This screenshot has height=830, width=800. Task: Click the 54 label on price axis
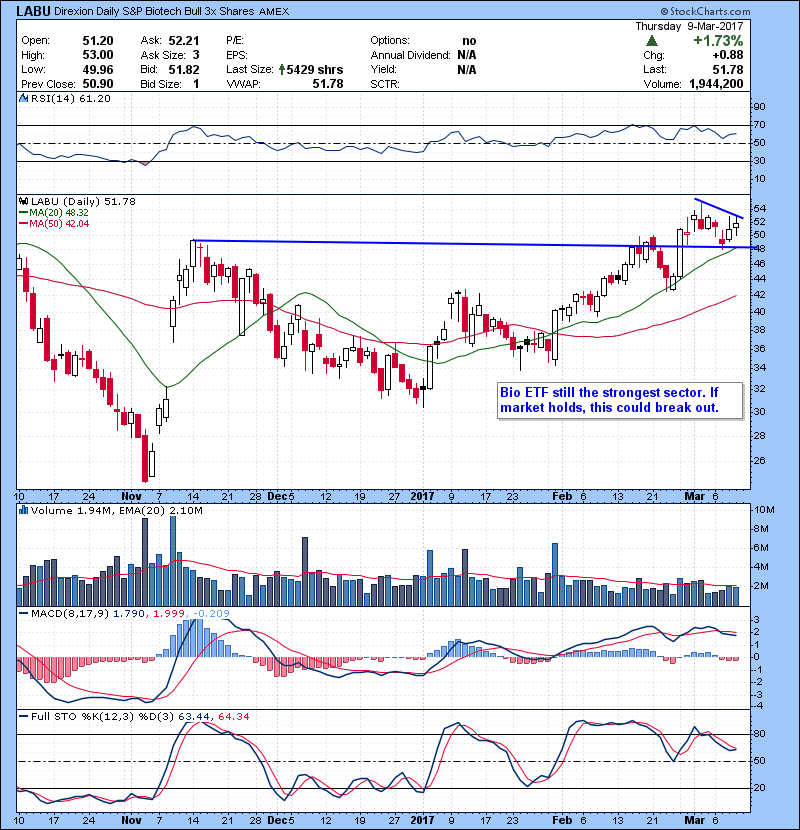click(x=759, y=209)
